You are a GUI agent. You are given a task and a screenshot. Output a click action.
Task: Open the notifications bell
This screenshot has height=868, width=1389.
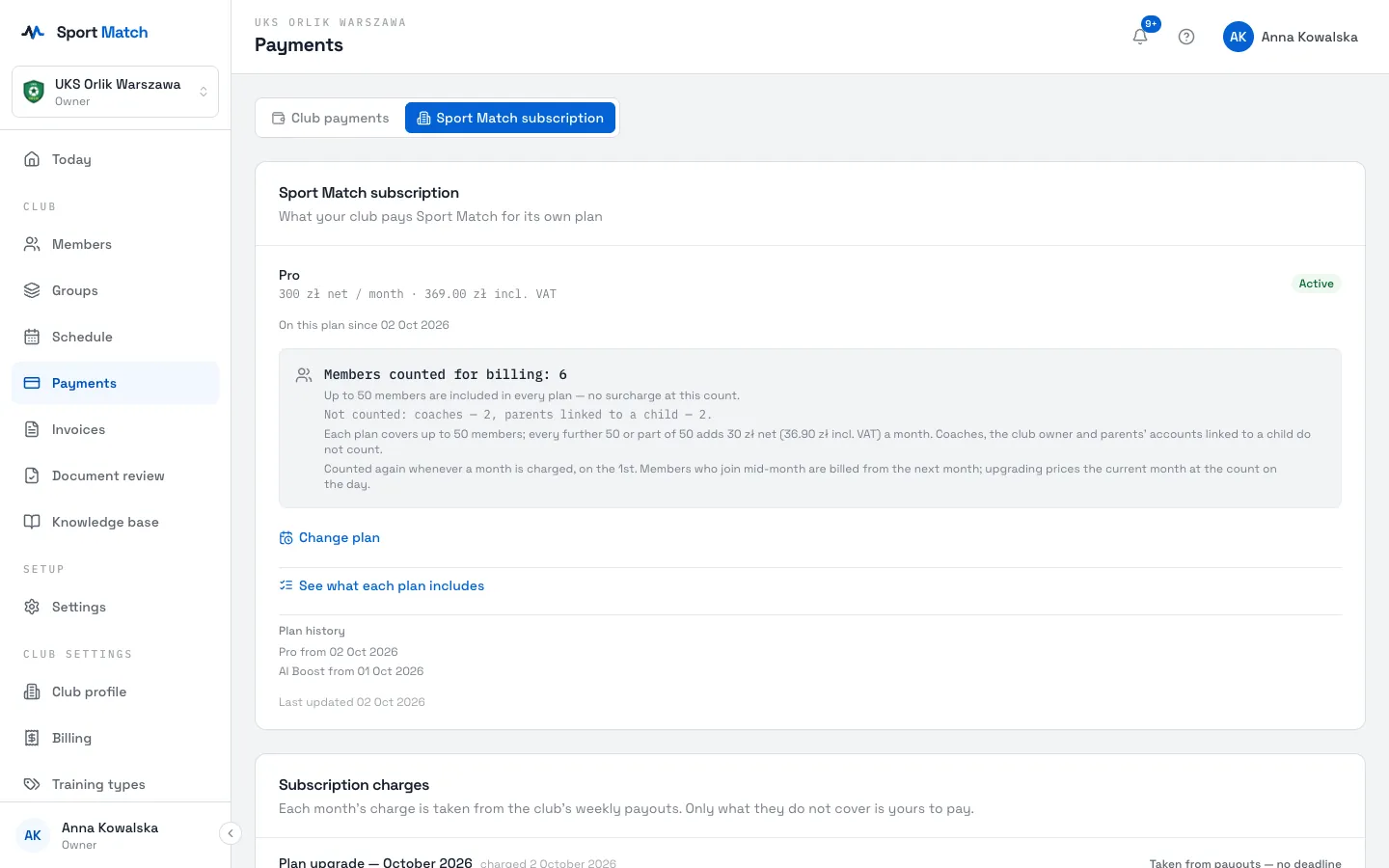click(x=1140, y=37)
